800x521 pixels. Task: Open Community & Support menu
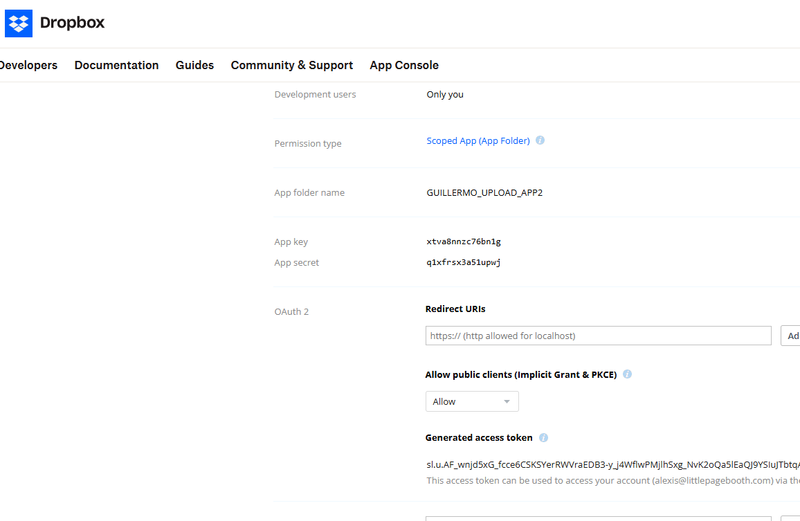pos(291,65)
